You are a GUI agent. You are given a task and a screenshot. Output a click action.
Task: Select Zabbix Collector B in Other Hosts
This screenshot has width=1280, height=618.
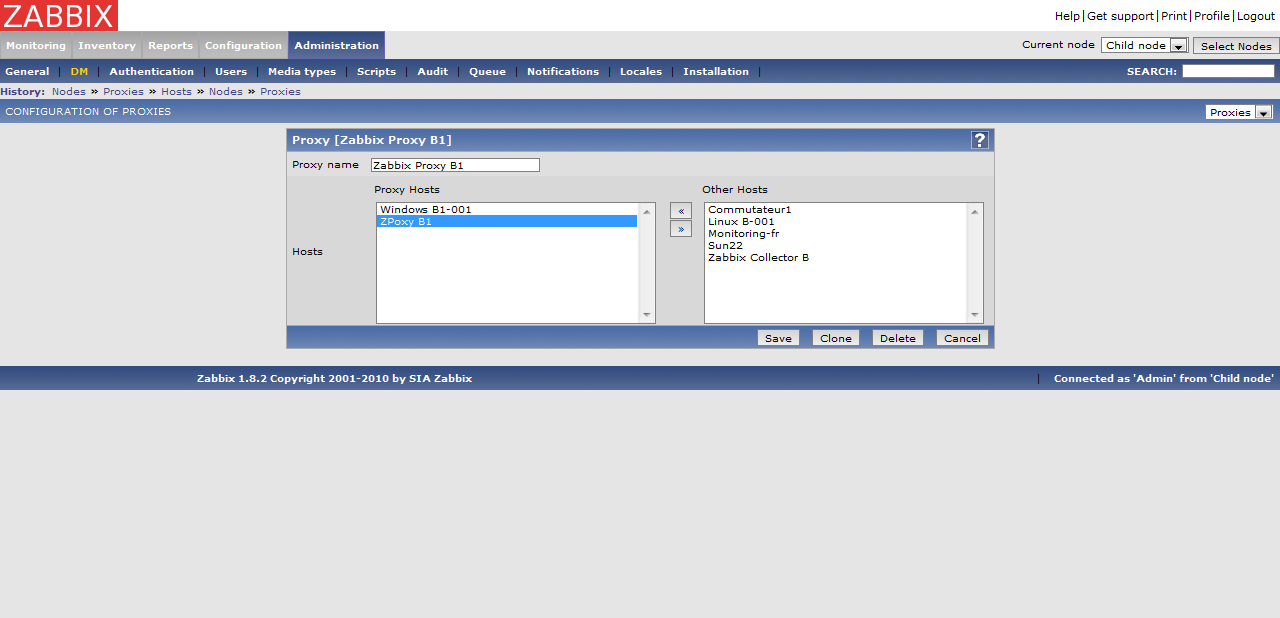click(x=758, y=258)
